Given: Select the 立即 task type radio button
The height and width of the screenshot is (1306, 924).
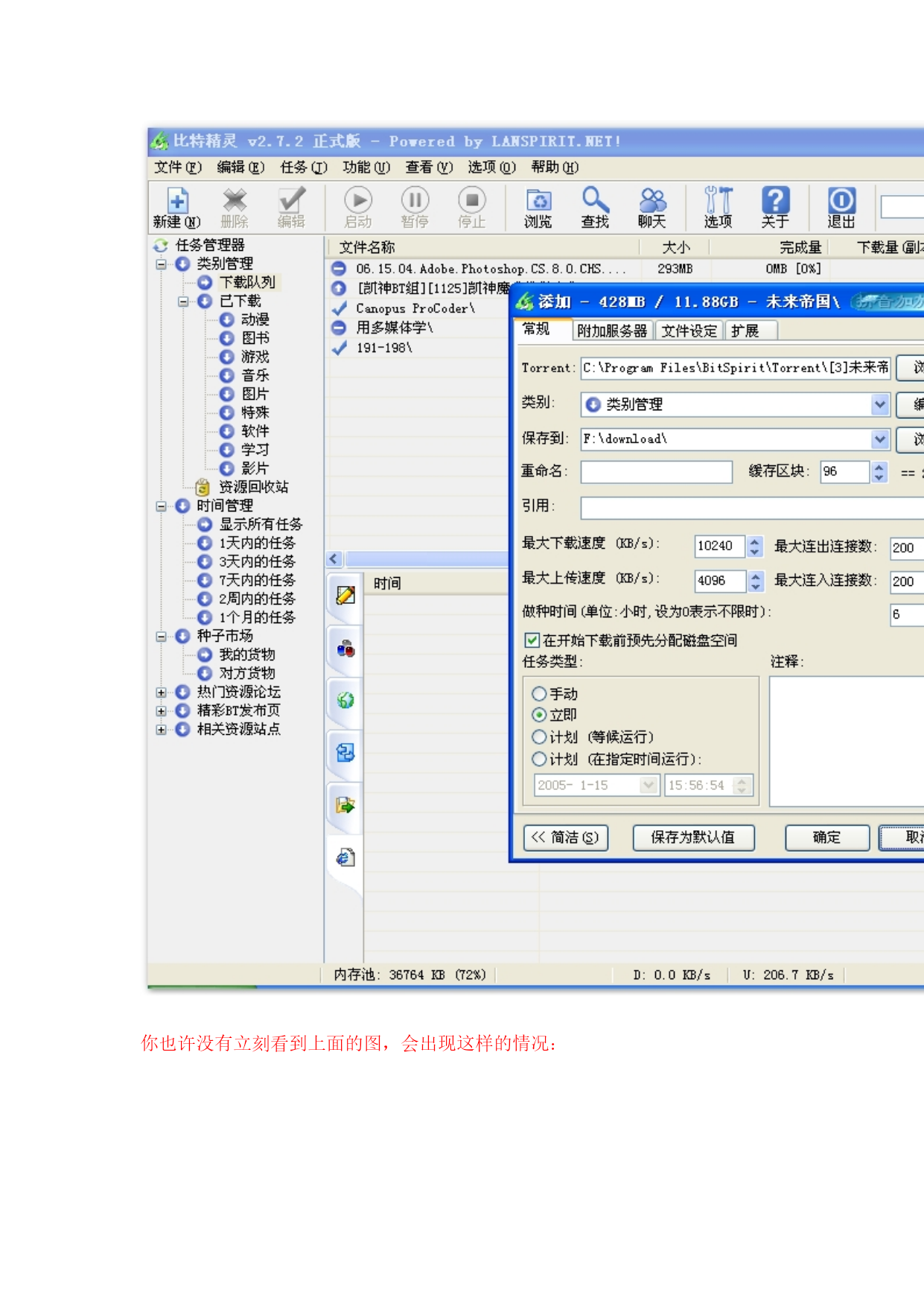Looking at the screenshot, I should 539,715.
